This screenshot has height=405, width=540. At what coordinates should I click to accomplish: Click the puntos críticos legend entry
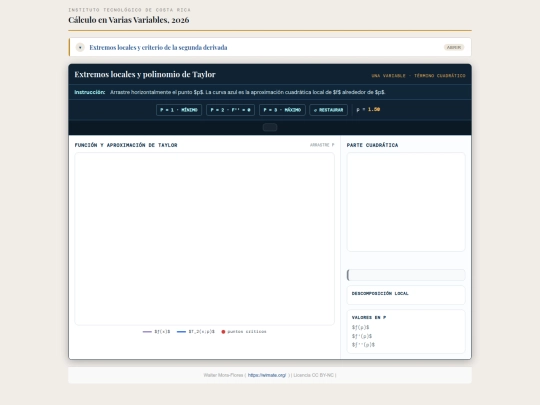pos(244,332)
